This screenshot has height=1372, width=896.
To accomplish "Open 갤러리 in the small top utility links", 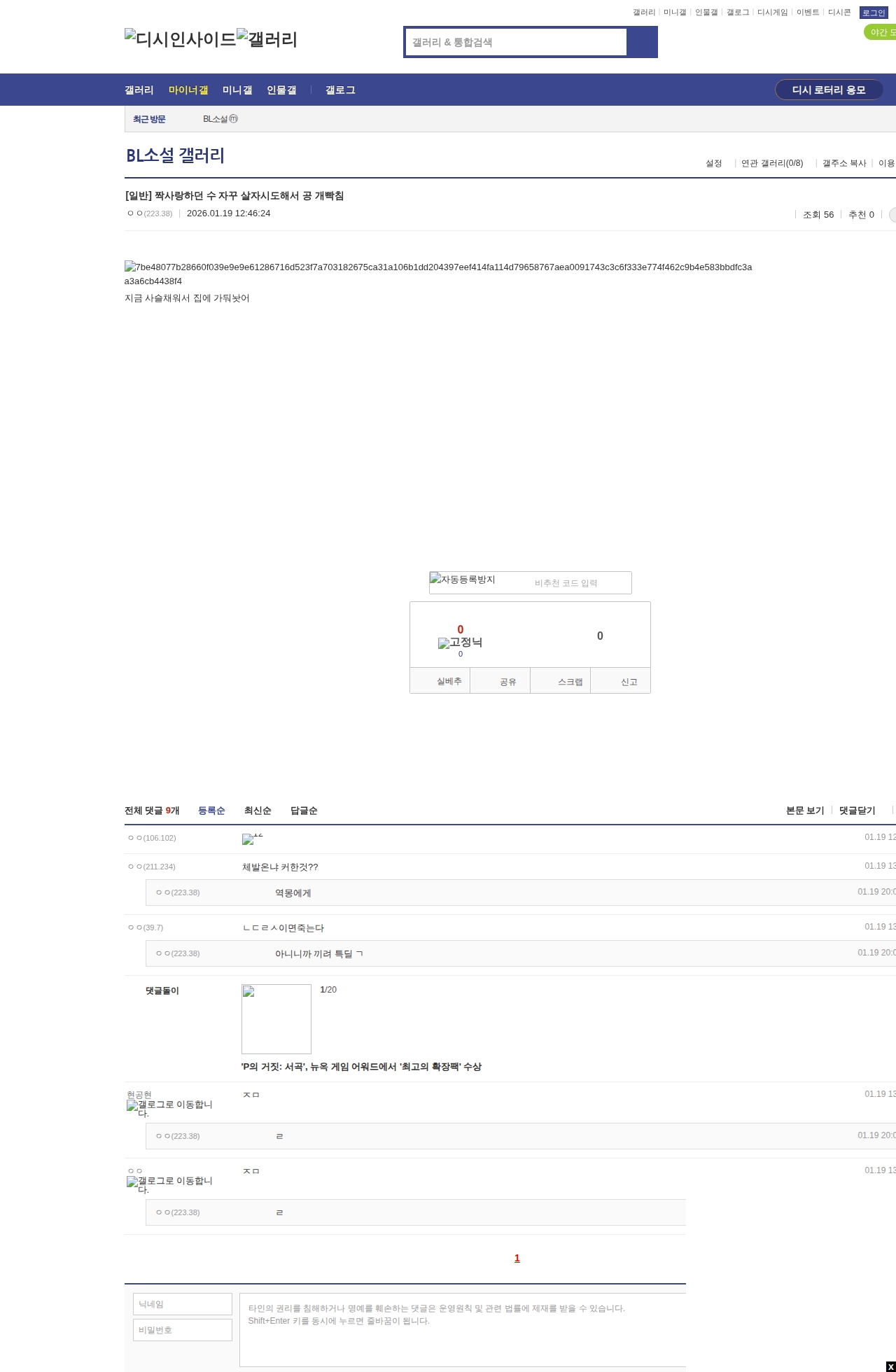I will (644, 13).
